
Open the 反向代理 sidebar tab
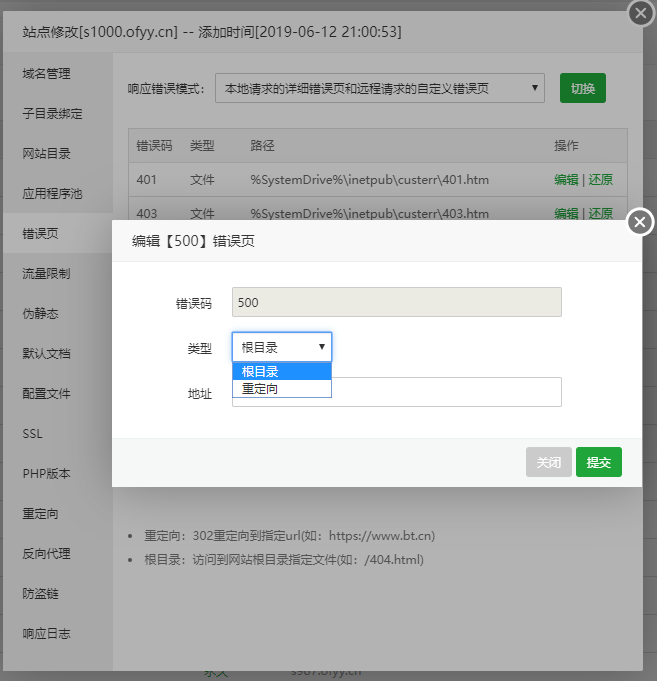click(x=58, y=553)
